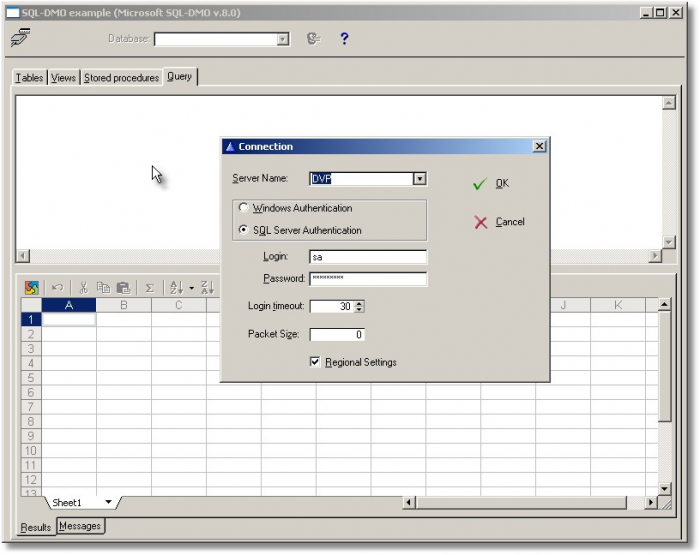The image size is (700, 555).
Task: Click the query editor down scroll arrow
Action: click(x=668, y=243)
